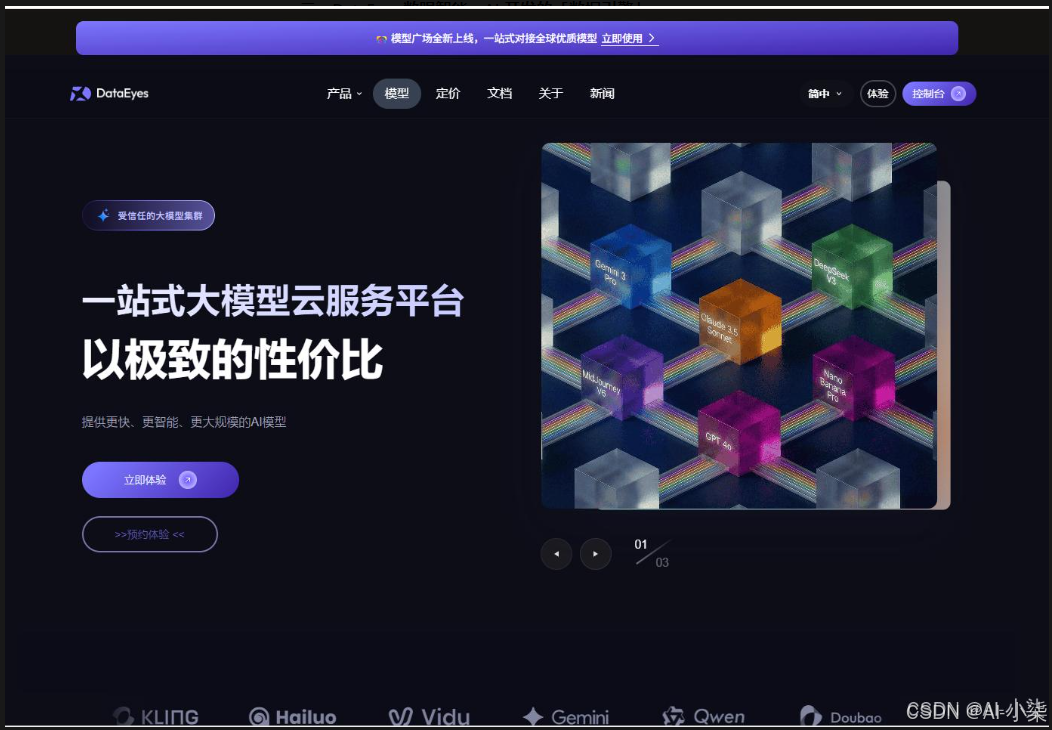Click the Claude 3.5 Sonnet orange cube
Image resolution: width=1052 pixels, height=730 pixels.
coord(740,321)
